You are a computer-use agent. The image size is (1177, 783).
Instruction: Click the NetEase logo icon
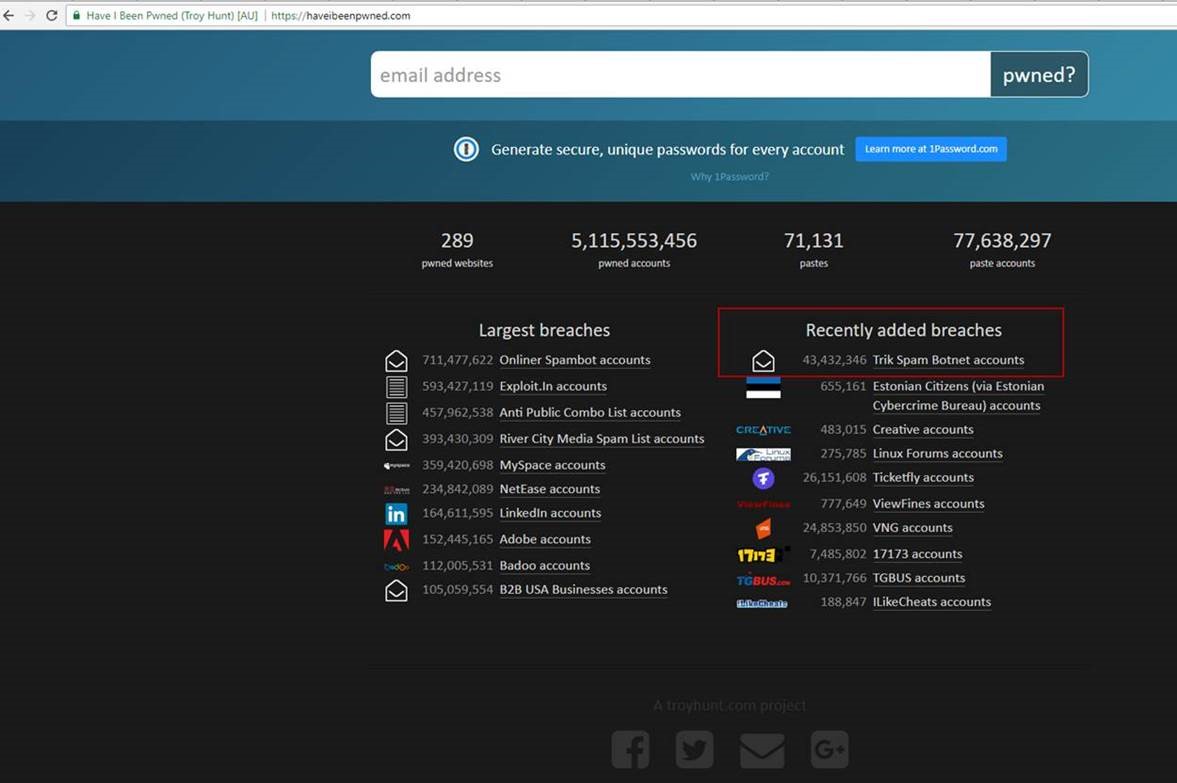click(396, 489)
